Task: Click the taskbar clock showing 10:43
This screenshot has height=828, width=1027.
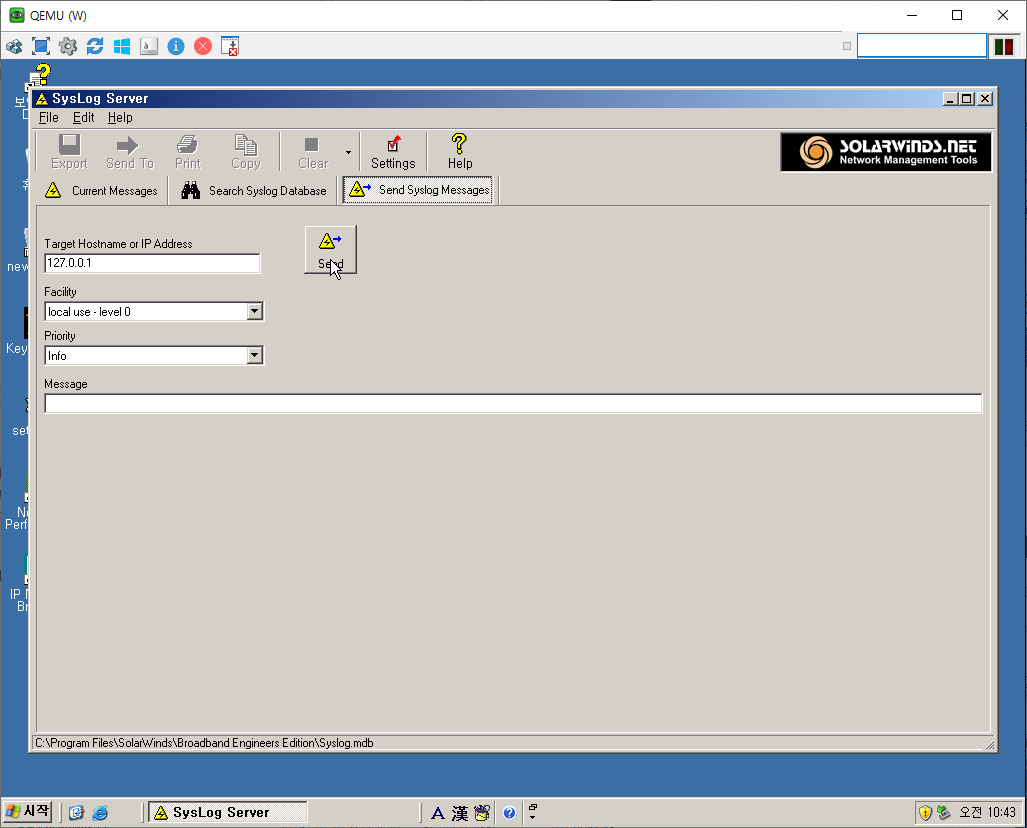Action: tap(987, 812)
